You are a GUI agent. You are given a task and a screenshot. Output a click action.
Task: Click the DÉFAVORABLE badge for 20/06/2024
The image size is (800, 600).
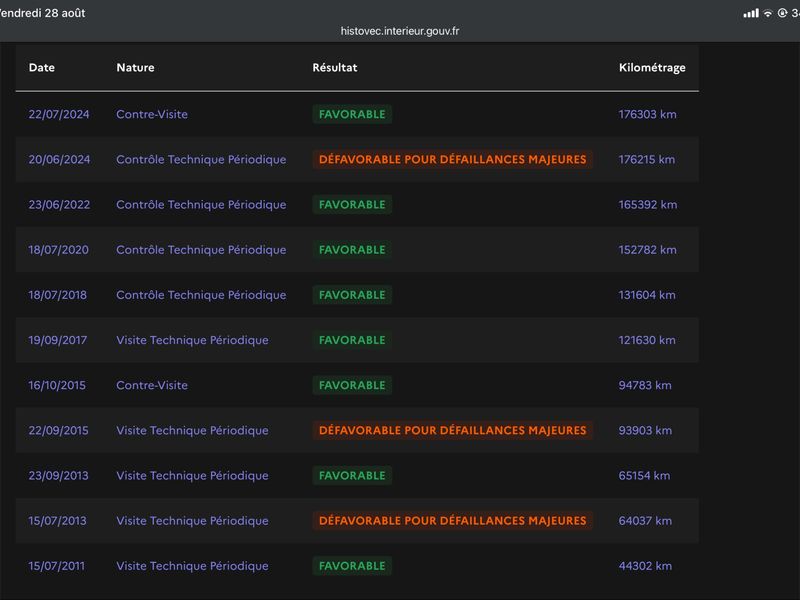453,159
